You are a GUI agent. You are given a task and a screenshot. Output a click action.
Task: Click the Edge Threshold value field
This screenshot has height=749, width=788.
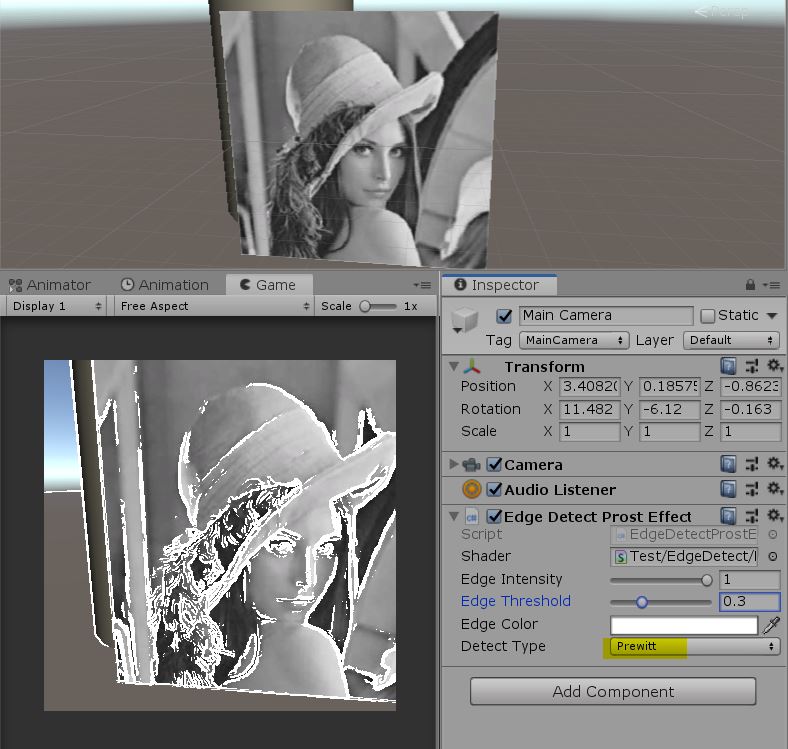(750, 602)
